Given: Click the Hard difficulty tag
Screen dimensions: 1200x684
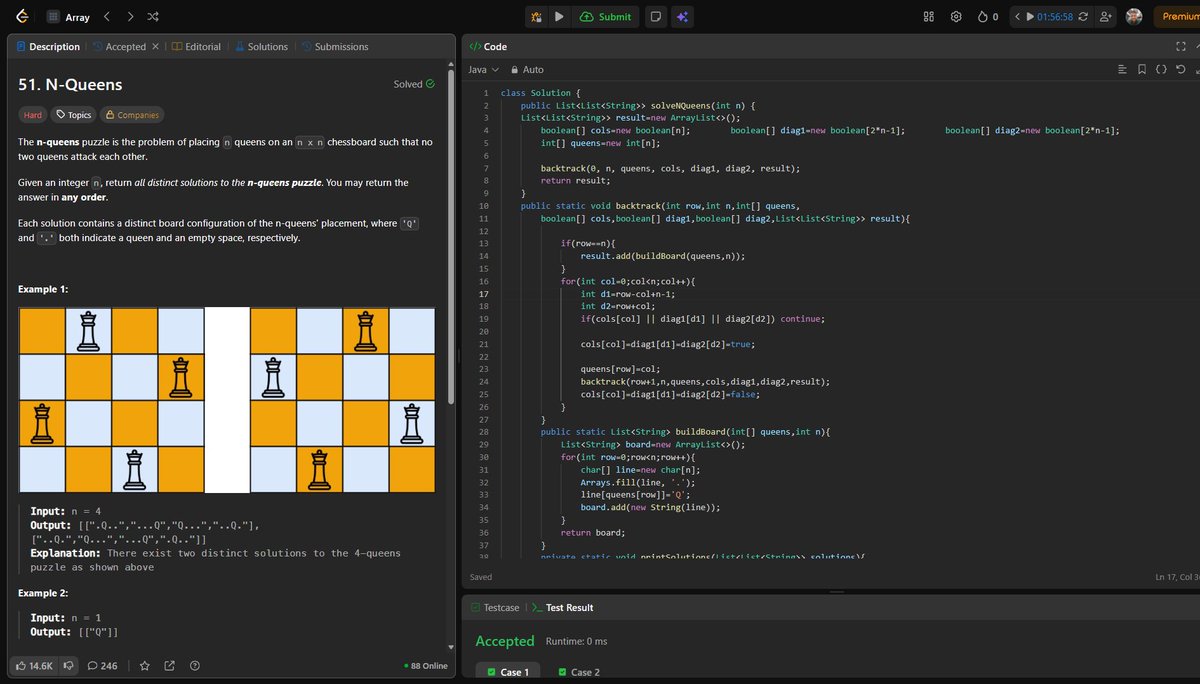Looking at the screenshot, I should pyautogui.click(x=33, y=115).
